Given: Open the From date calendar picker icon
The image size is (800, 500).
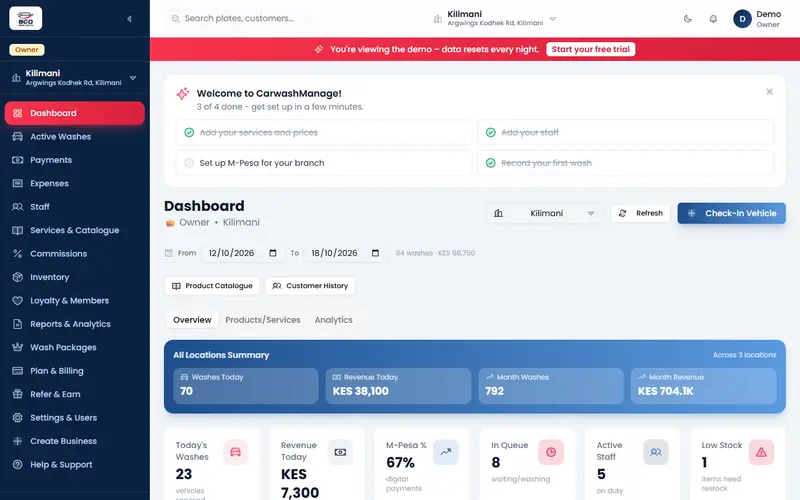Looking at the screenshot, I should point(273,253).
